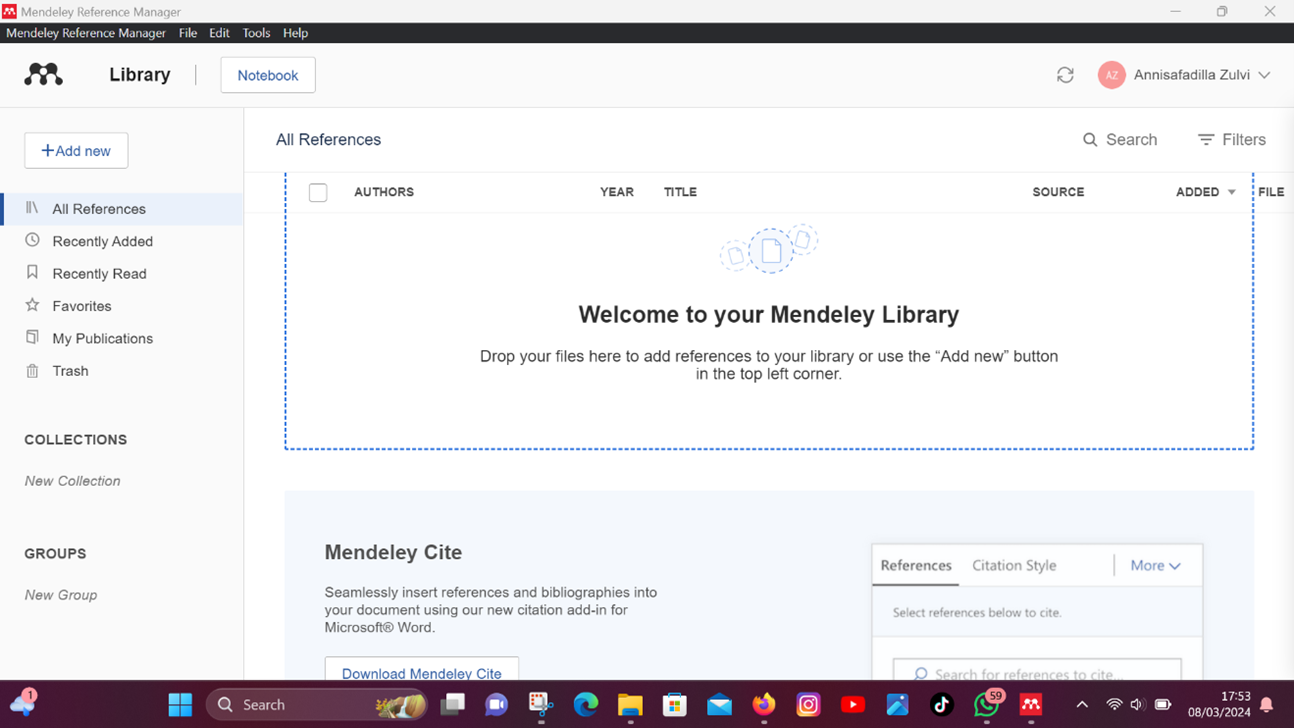Open the Tools menu
Screen dimensions: 1294x728
[x=256, y=33]
